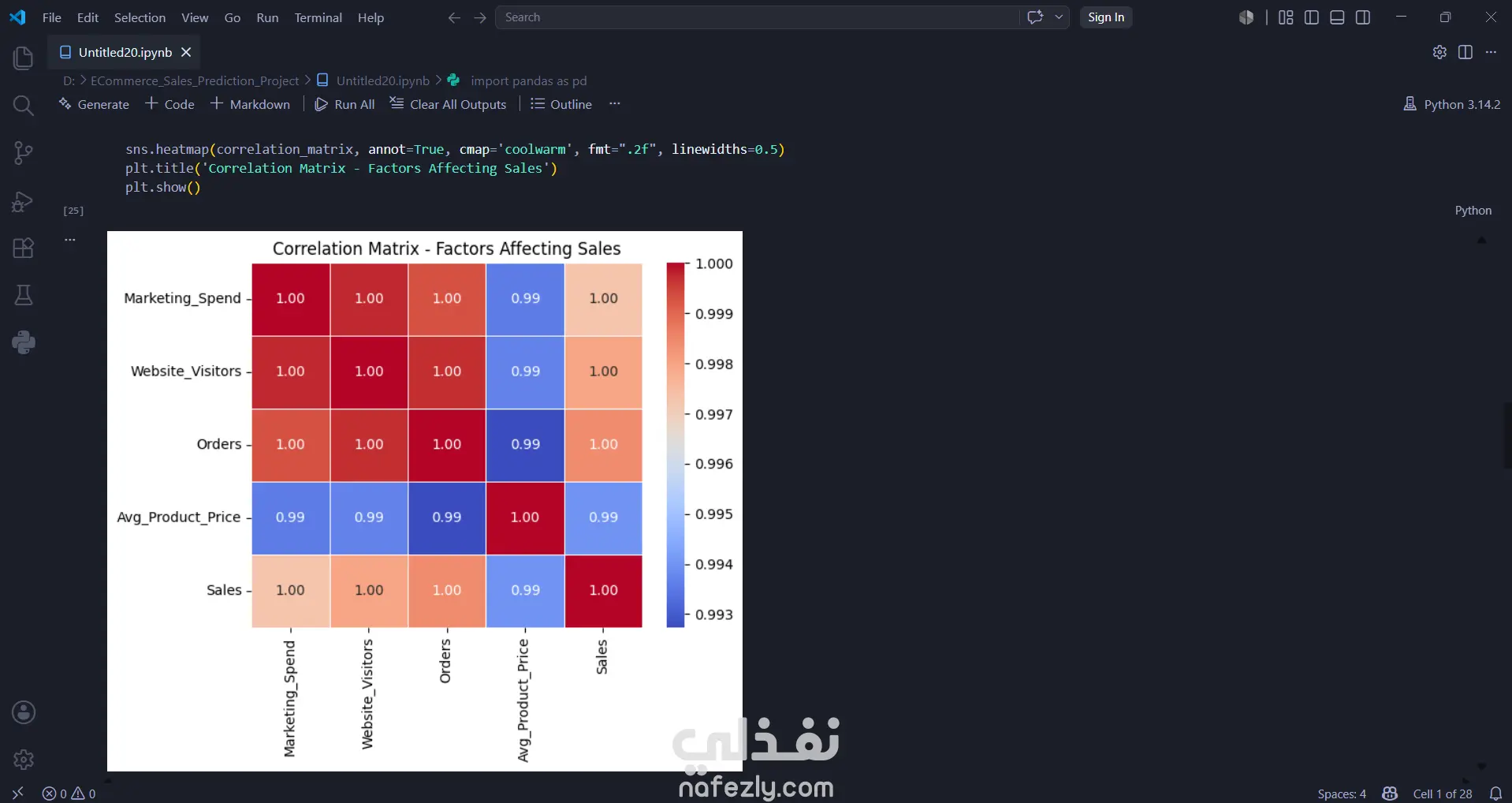Open the Python sidebar icon
This screenshot has height=803, width=1512.
coord(24,342)
